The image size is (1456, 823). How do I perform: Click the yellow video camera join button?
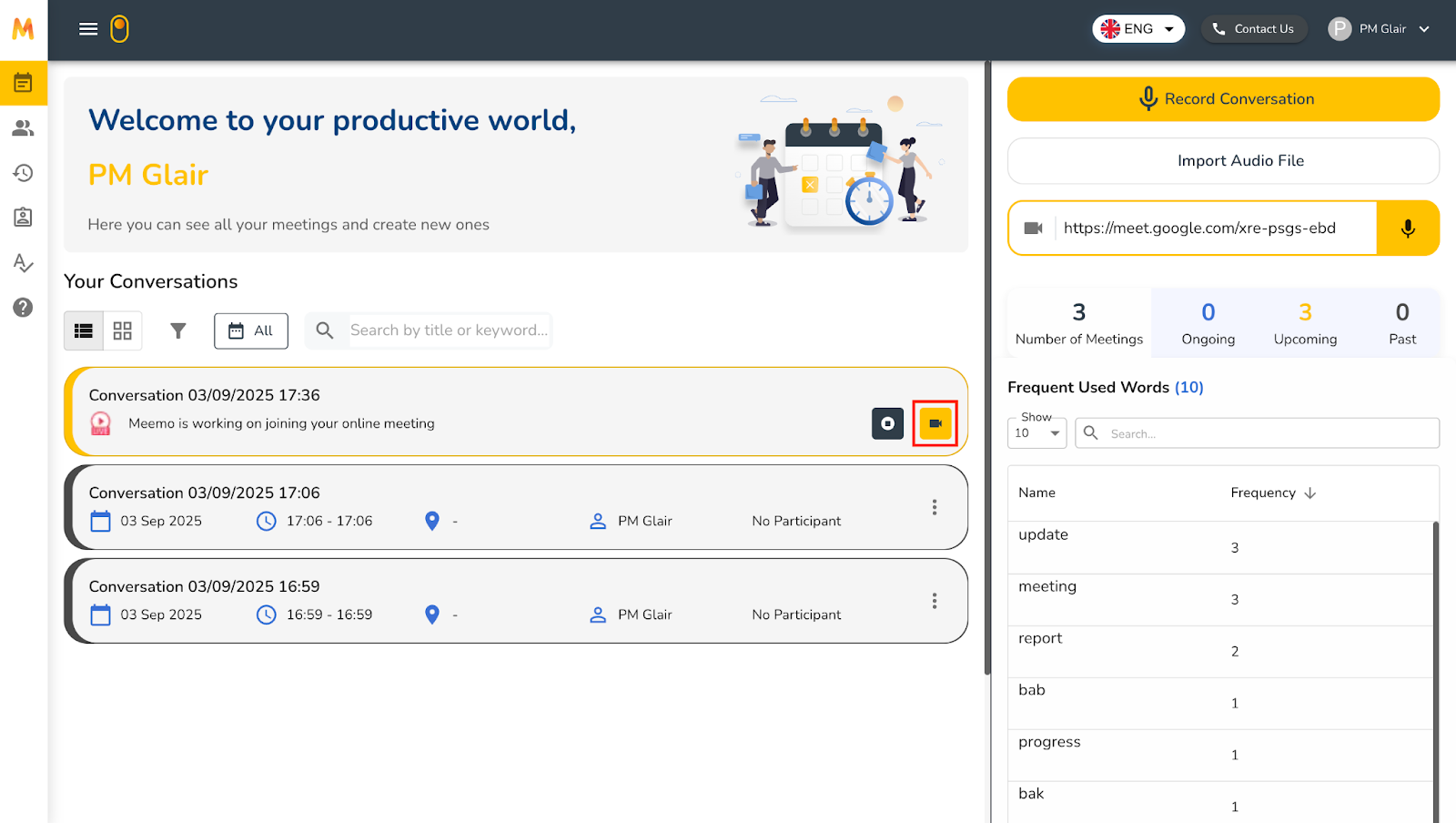click(935, 423)
